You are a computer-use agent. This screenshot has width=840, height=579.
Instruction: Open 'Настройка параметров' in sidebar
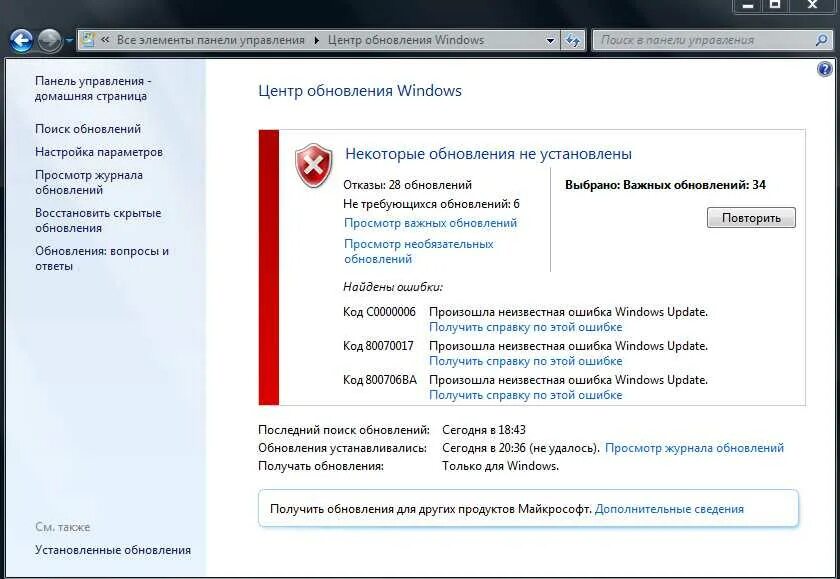coord(99,152)
